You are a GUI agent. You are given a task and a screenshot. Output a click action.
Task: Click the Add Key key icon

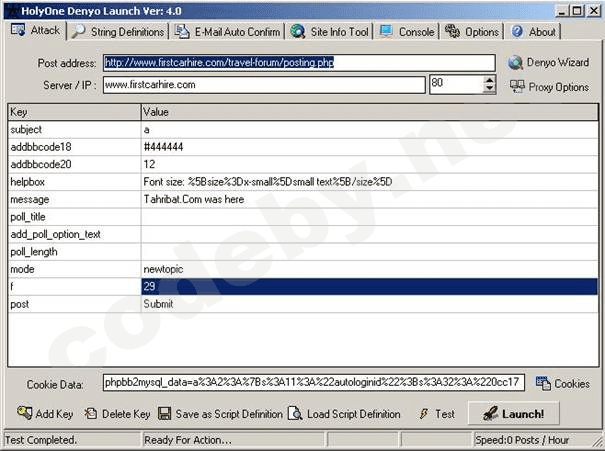[25, 413]
